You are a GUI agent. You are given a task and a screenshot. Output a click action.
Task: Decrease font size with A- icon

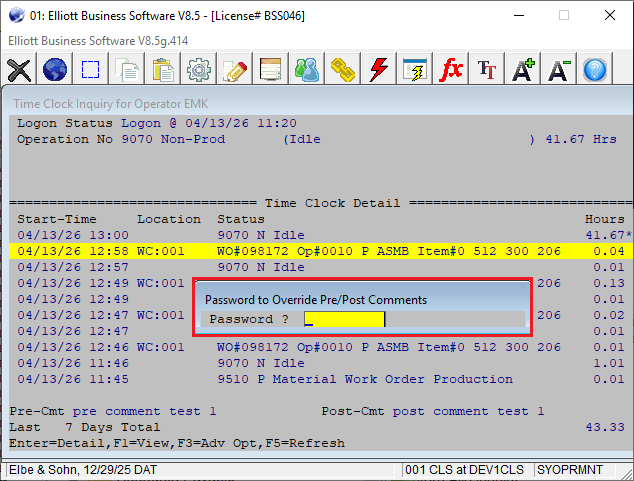point(559,70)
